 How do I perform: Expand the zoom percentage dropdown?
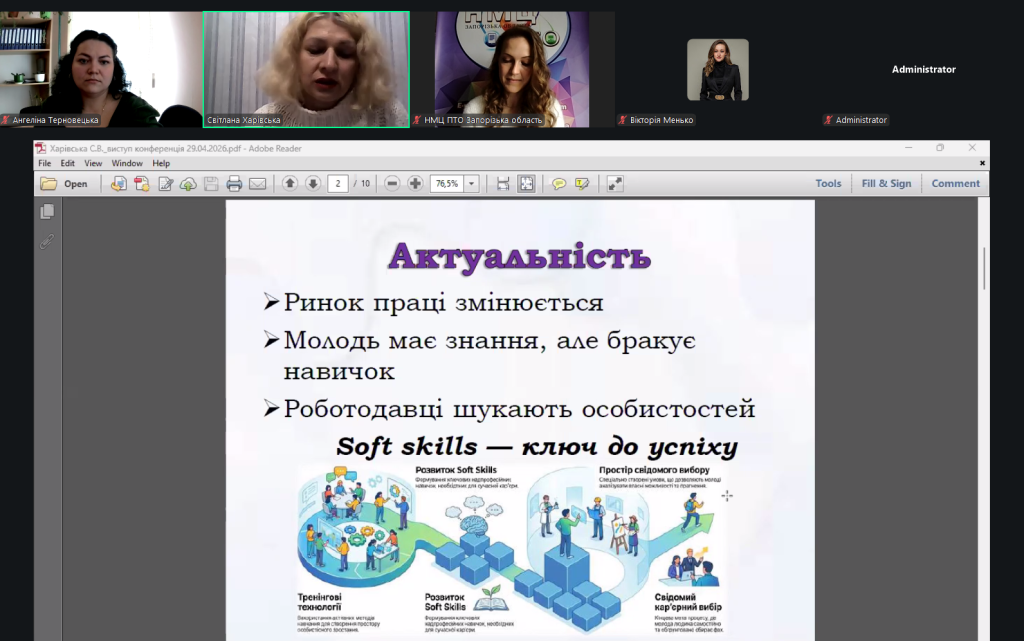471,184
